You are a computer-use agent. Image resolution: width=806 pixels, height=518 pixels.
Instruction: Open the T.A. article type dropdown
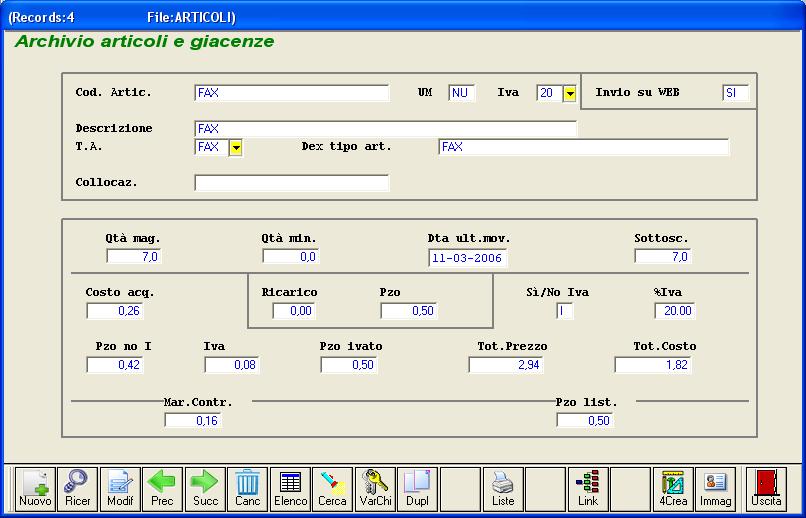click(235, 148)
